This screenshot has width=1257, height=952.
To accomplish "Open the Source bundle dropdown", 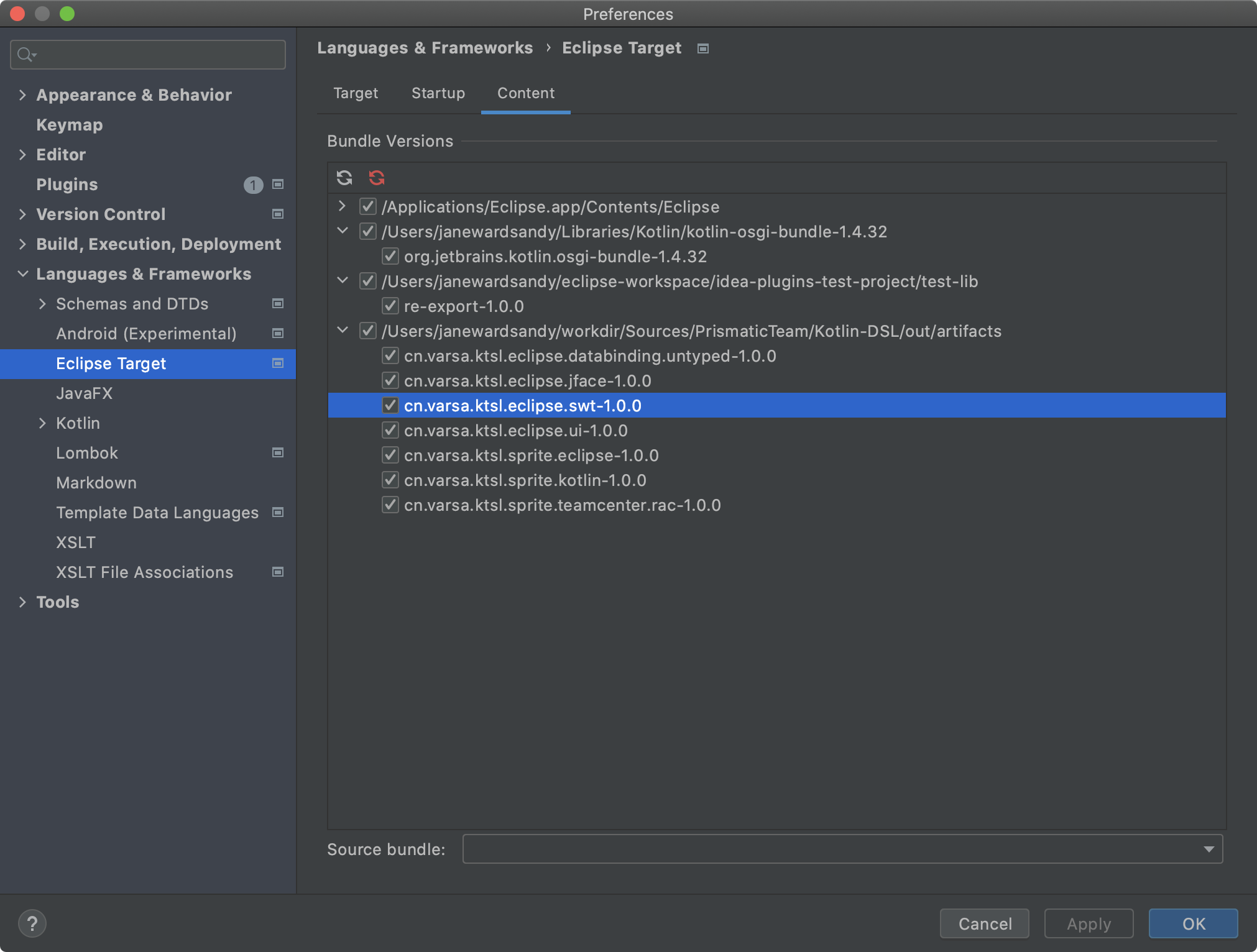I will point(1209,849).
